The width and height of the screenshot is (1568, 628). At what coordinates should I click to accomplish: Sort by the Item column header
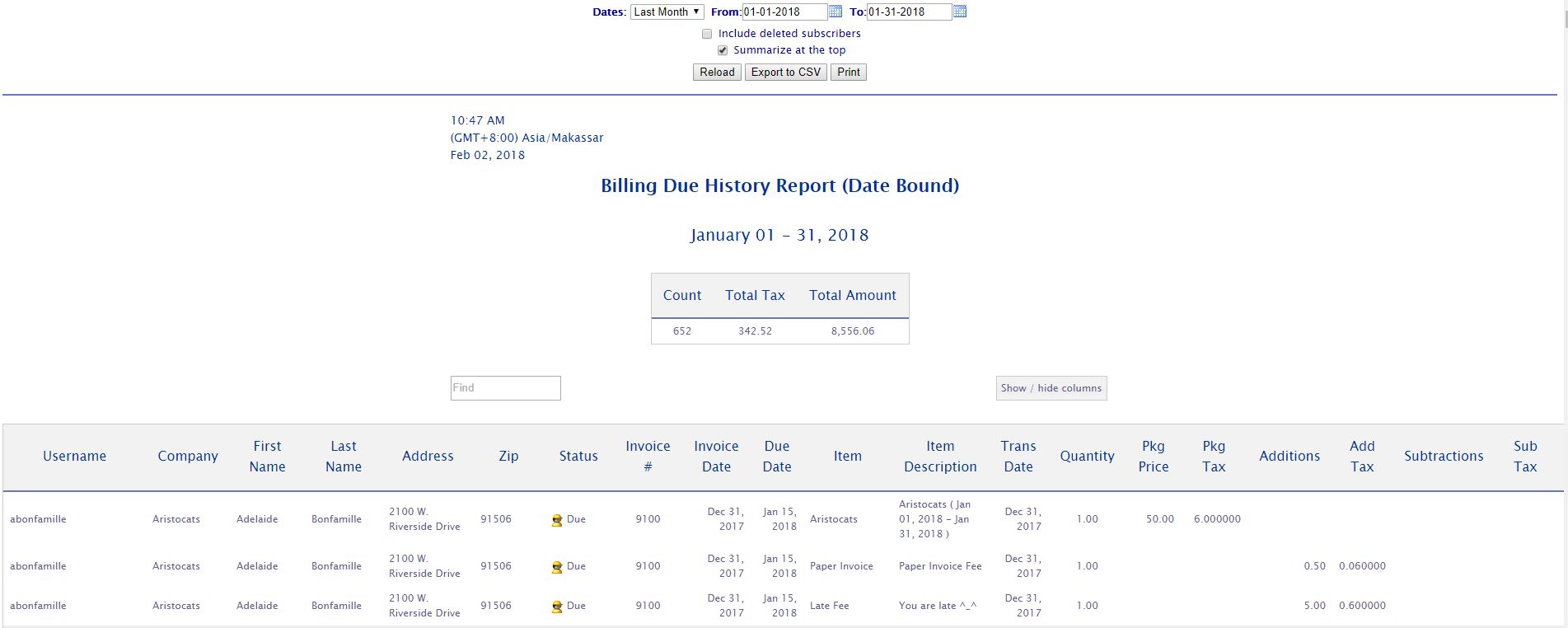tap(847, 457)
